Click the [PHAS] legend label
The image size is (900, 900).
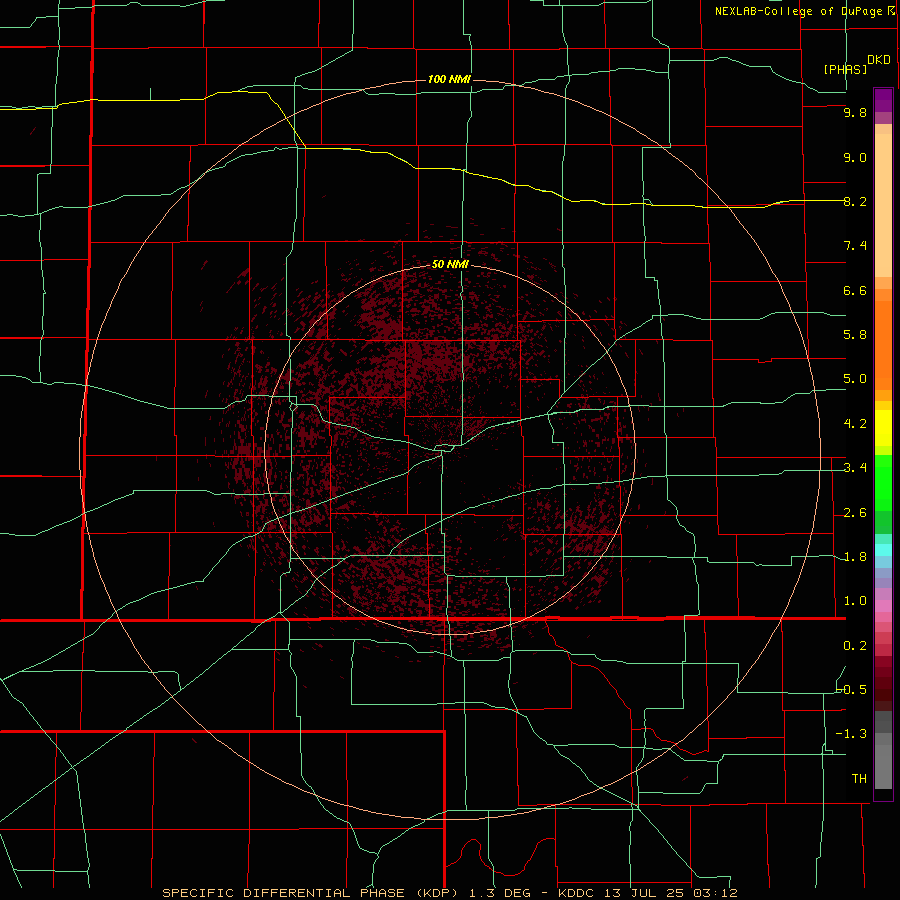(x=845, y=69)
